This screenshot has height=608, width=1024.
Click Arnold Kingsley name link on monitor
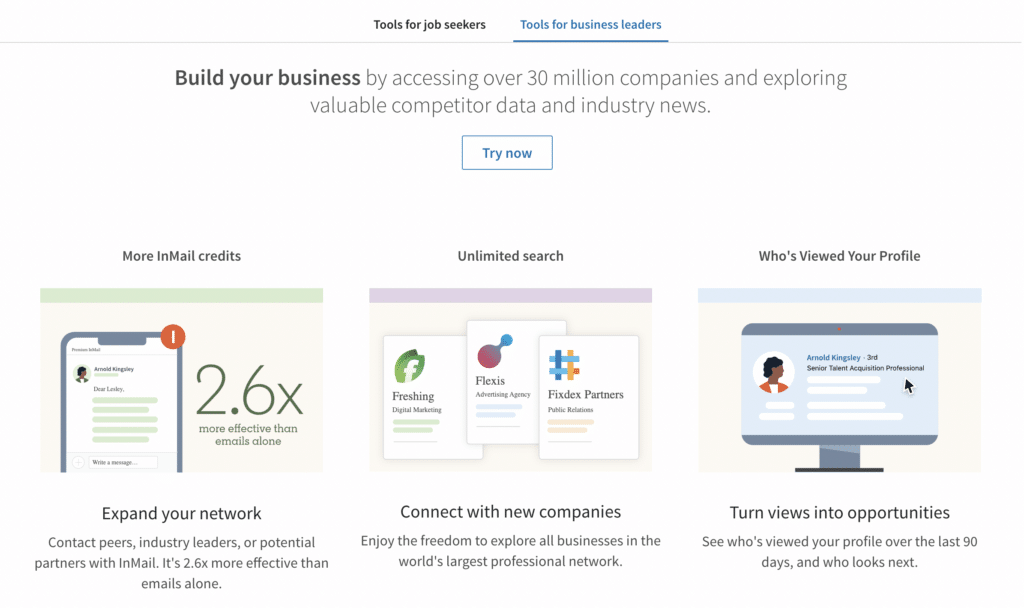pos(833,357)
